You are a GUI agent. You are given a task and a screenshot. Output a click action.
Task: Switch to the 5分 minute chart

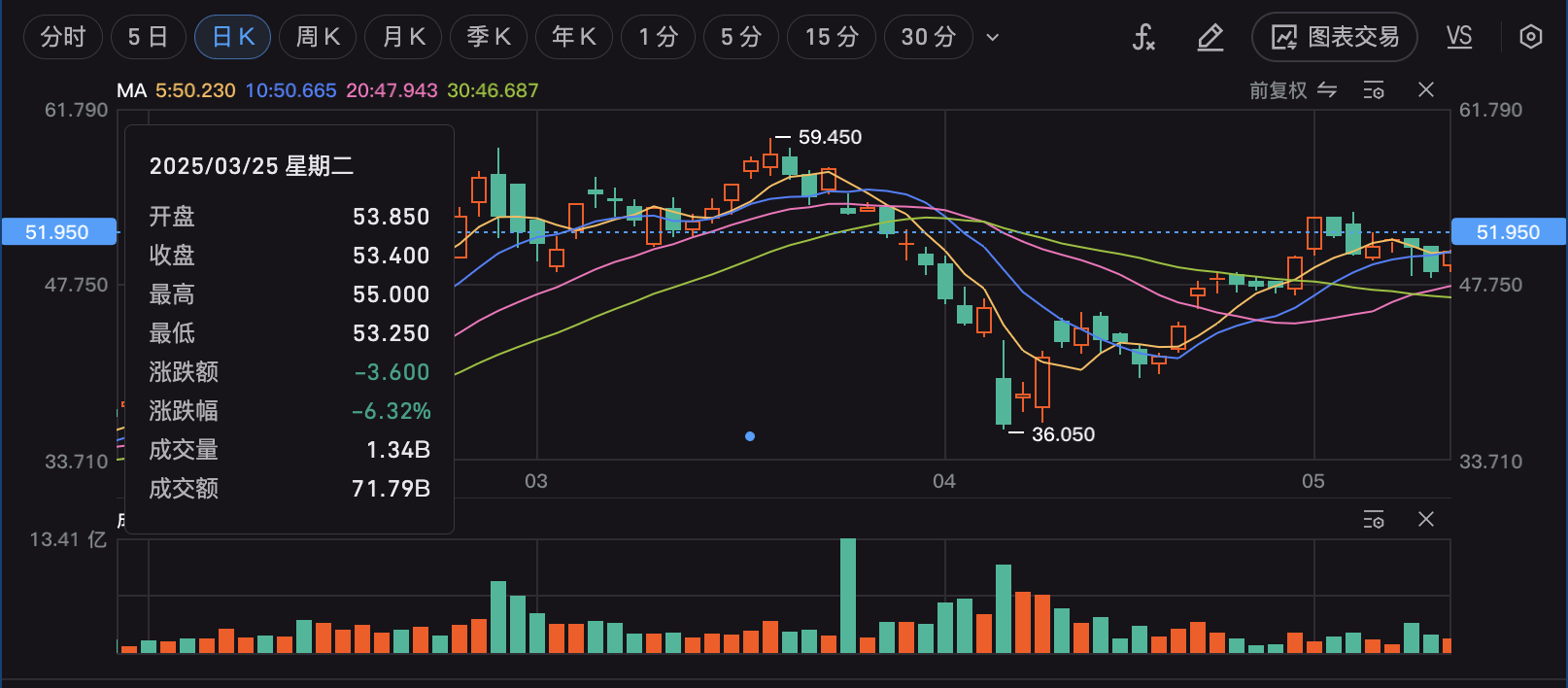741,38
